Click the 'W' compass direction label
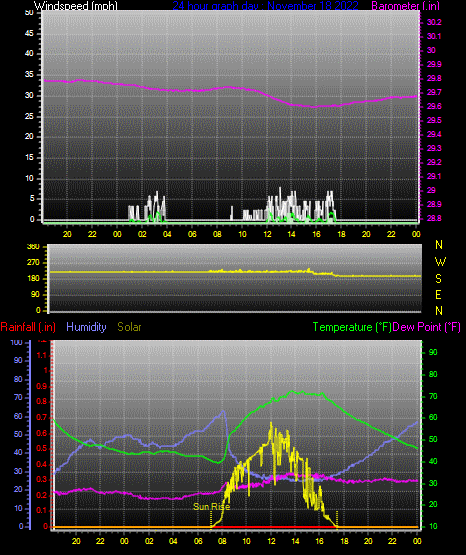Viewport: 466px width, 555px height. tap(440, 262)
